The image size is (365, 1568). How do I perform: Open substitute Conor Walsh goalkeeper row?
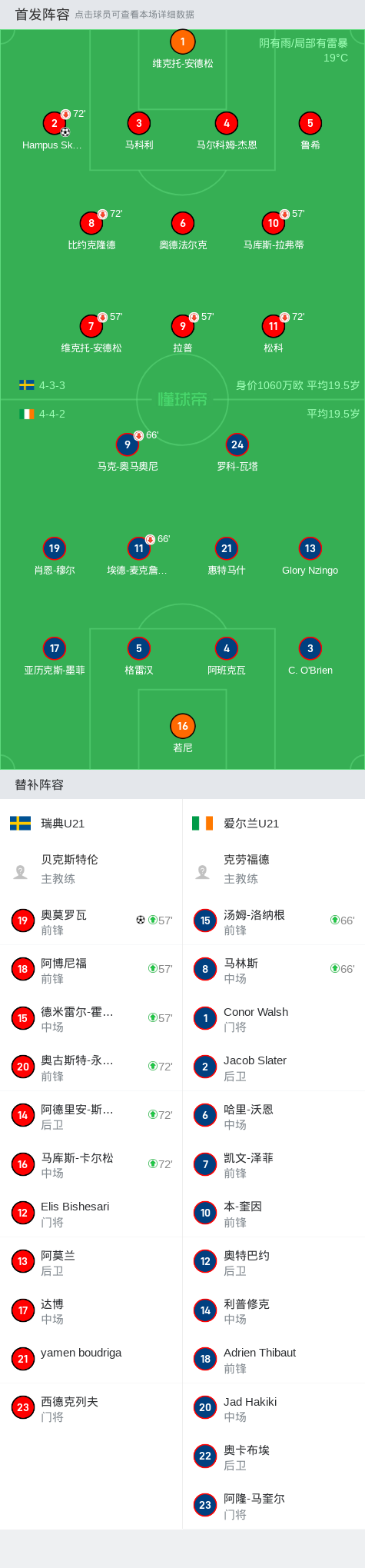[274, 1018]
